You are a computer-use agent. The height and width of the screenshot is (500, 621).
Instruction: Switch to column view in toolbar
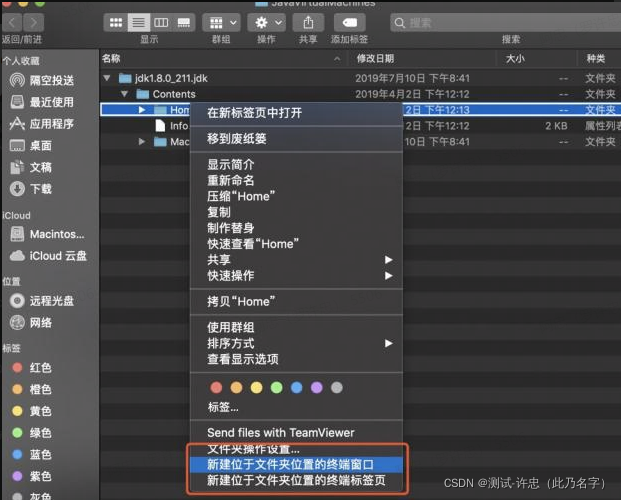click(x=161, y=23)
